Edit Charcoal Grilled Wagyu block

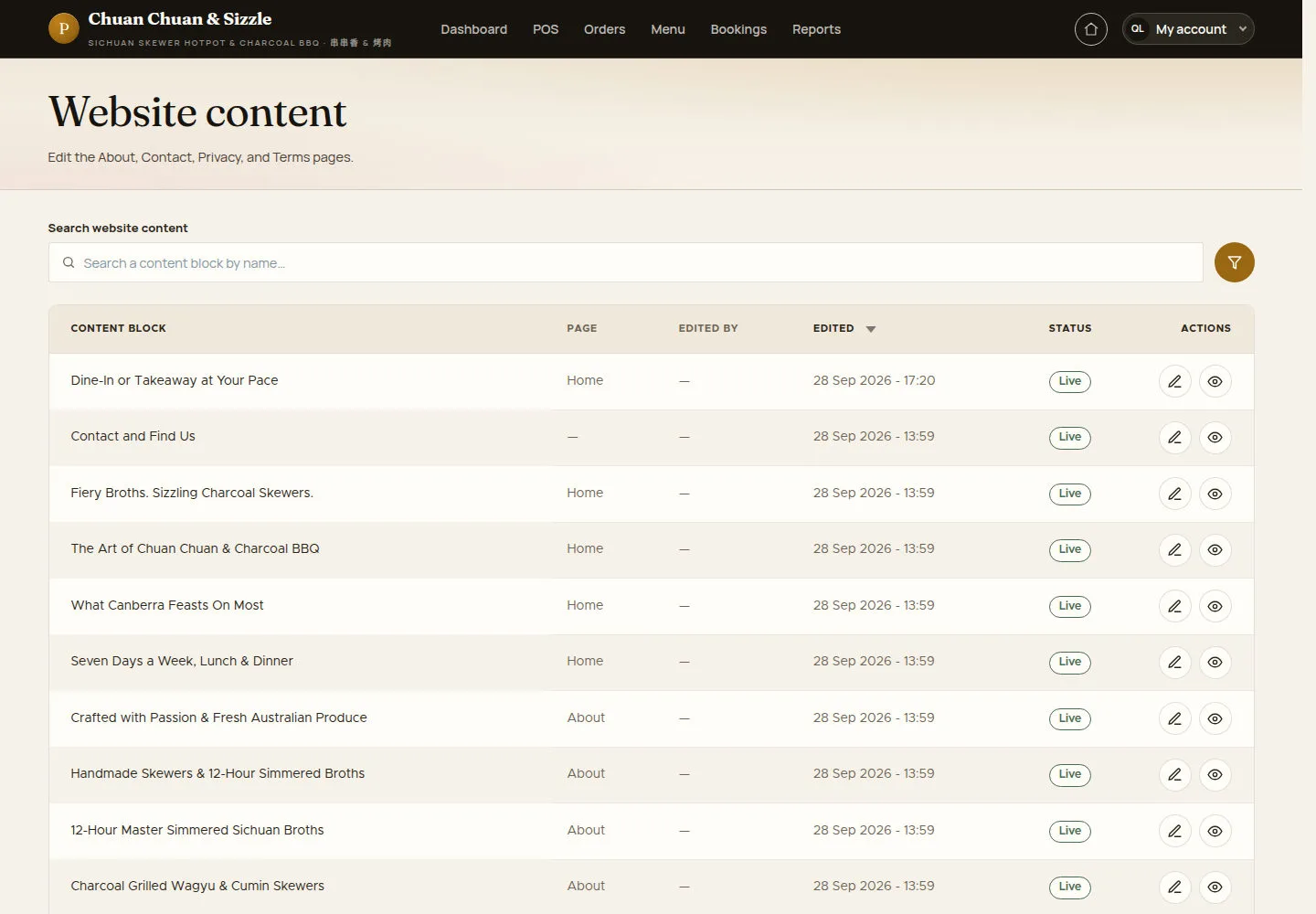pyautogui.click(x=1174, y=887)
